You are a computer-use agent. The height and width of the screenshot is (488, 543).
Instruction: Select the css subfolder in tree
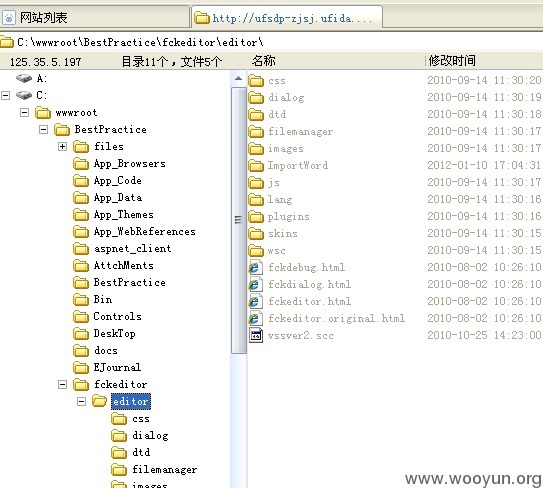(141, 419)
